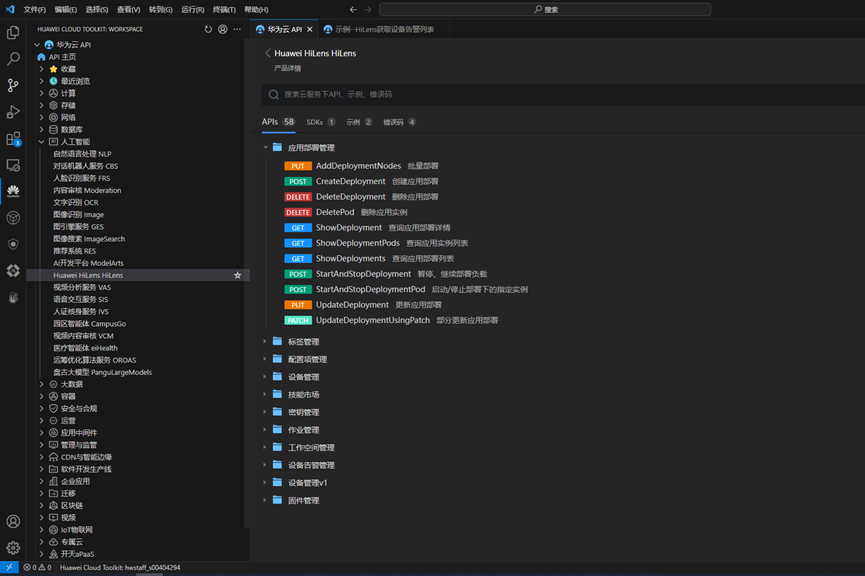Open API 主页 home item

[x=62, y=57]
